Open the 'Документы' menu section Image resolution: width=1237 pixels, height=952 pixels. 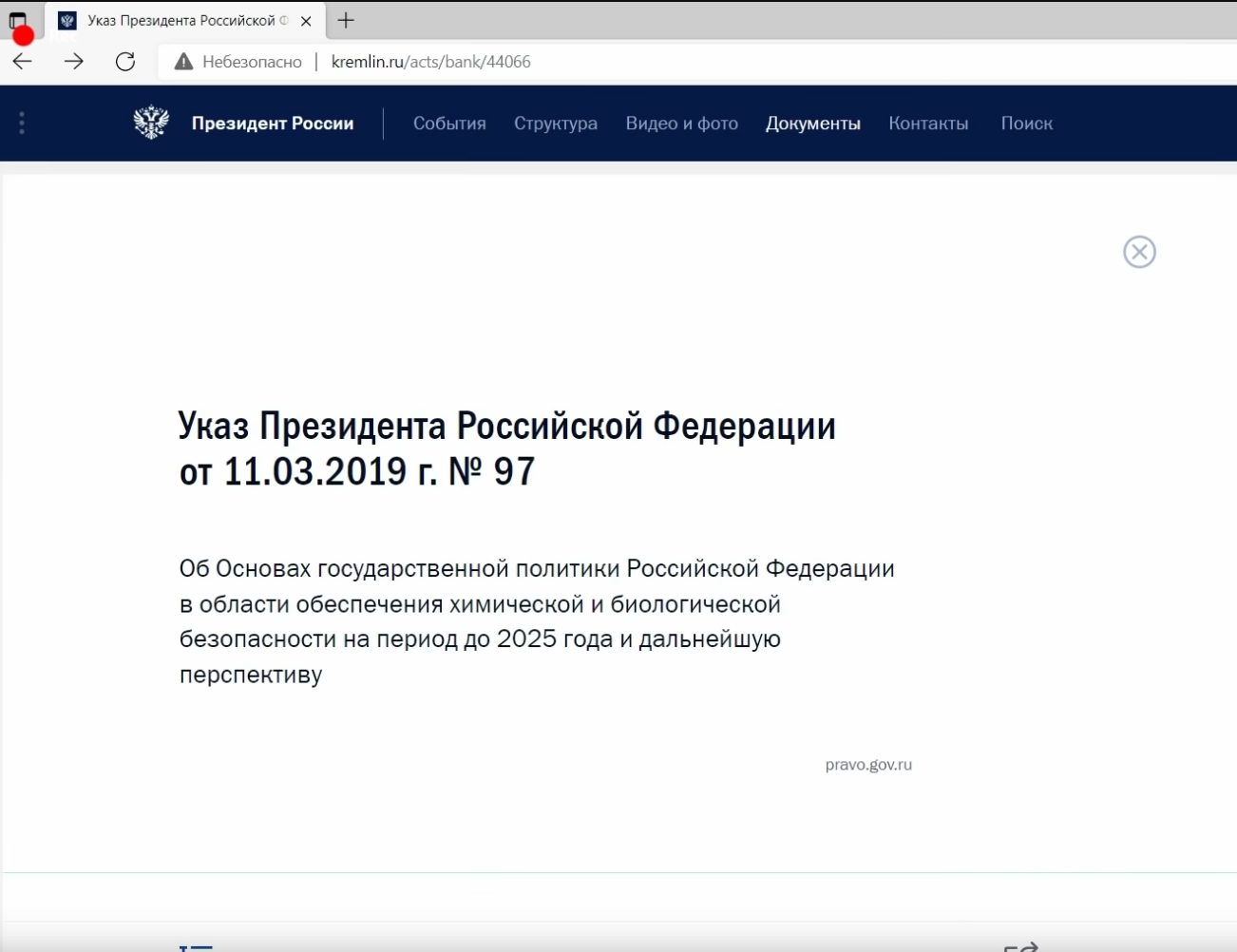coord(813,124)
